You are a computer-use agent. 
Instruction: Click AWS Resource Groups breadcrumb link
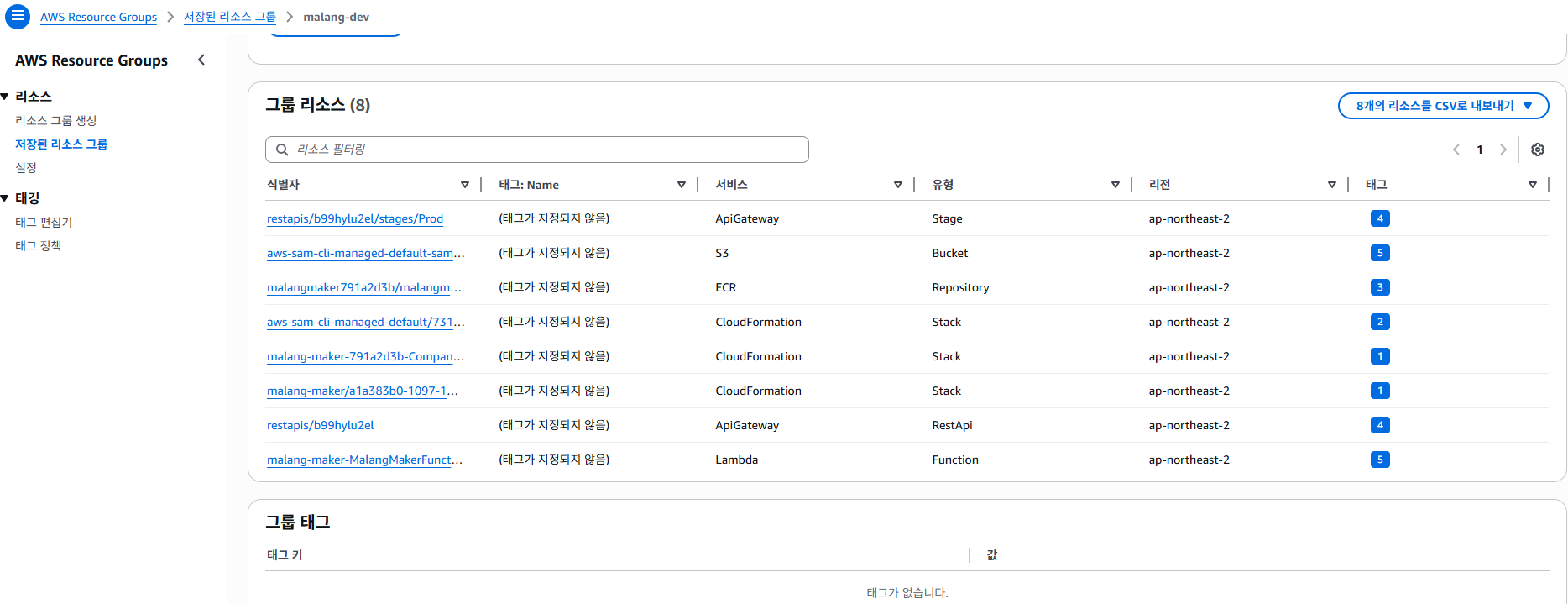tap(98, 17)
